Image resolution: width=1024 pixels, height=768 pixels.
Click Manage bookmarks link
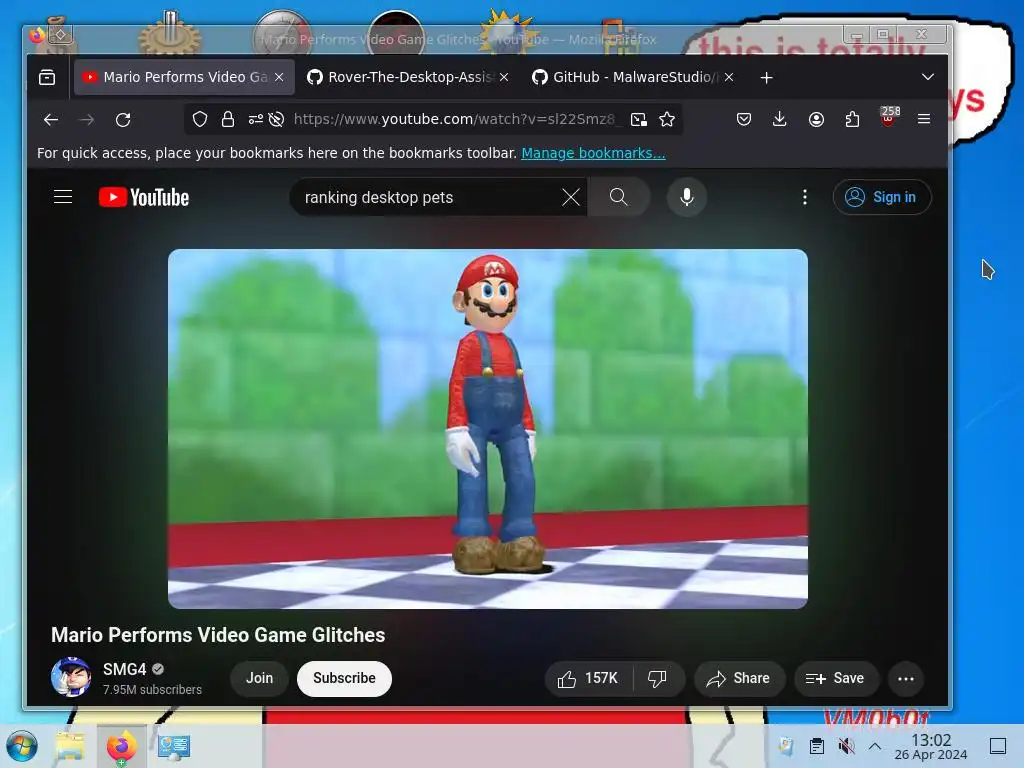593,153
